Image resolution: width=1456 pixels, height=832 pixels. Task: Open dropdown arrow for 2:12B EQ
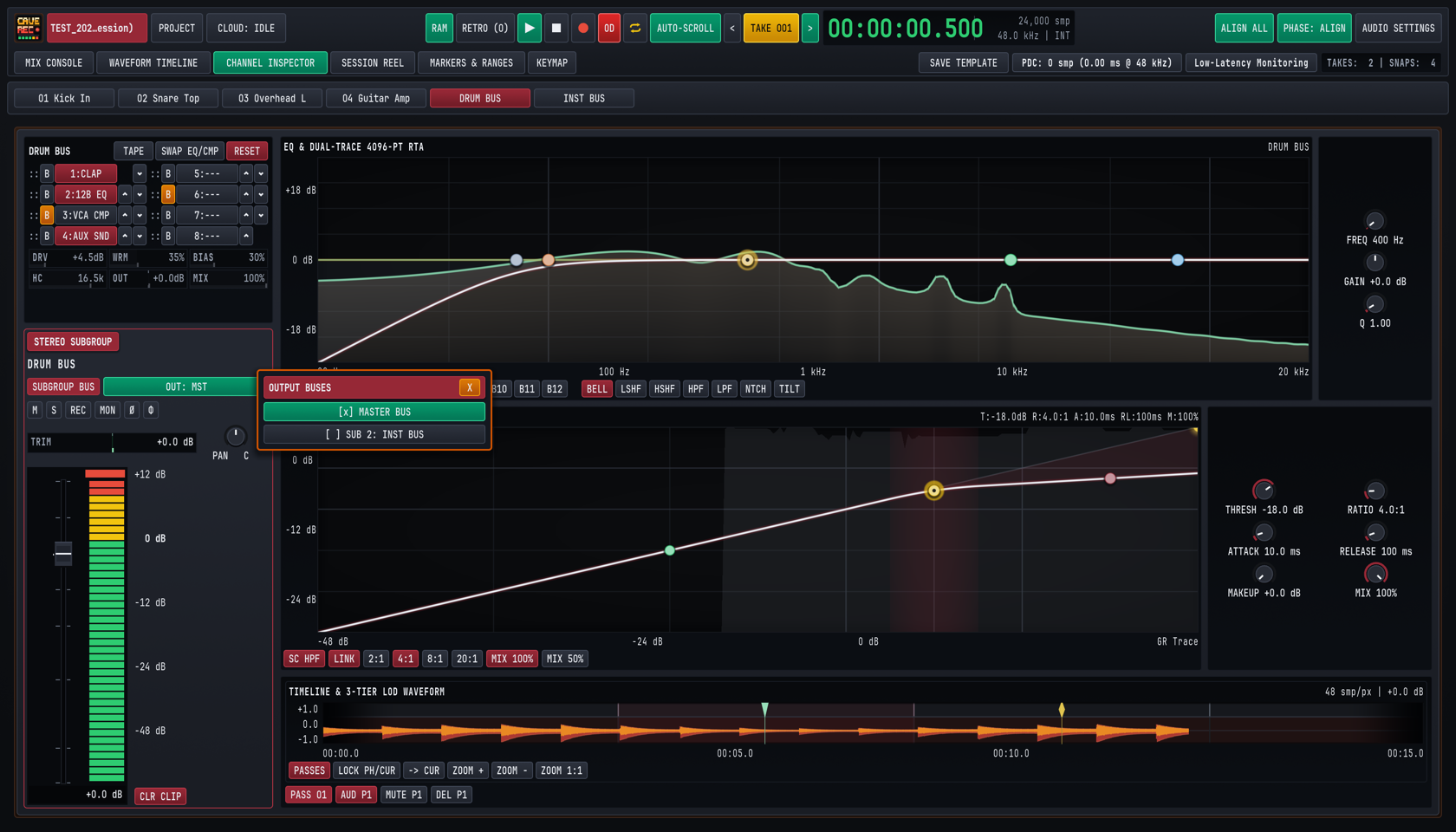(x=140, y=194)
